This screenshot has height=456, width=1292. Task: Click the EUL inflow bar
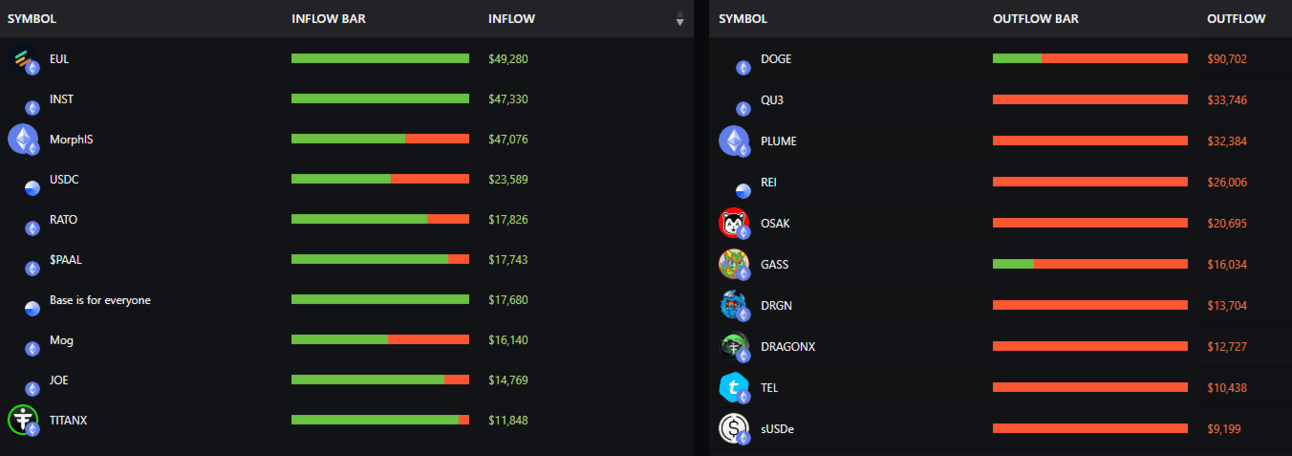click(x=380, y=59)
